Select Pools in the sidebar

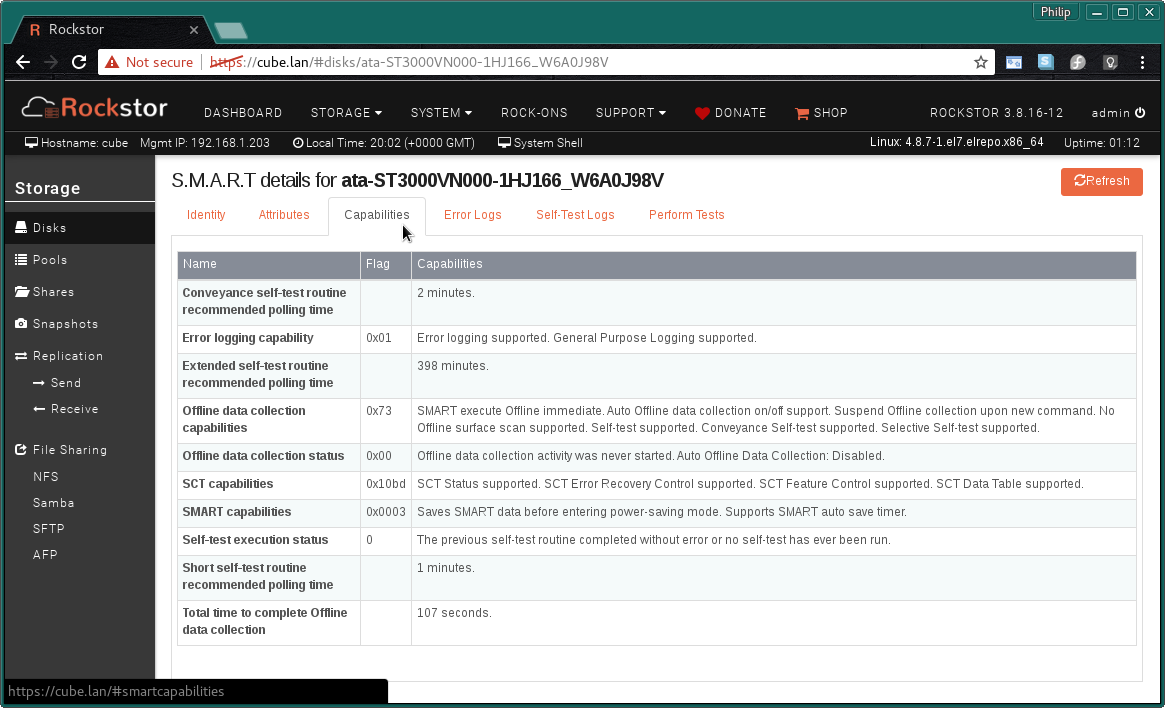[50, 260]
